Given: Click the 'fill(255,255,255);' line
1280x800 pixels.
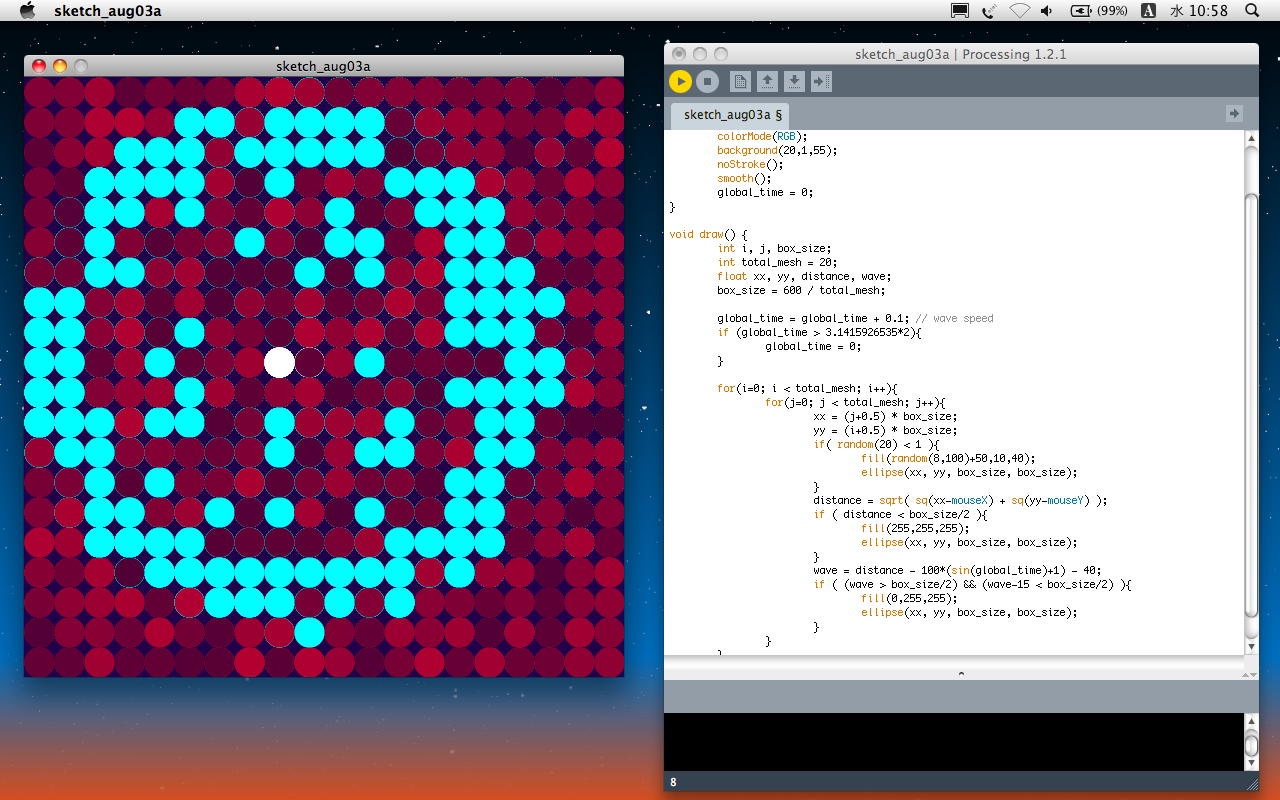Looking at the screenshot, I should click(915, 528).
